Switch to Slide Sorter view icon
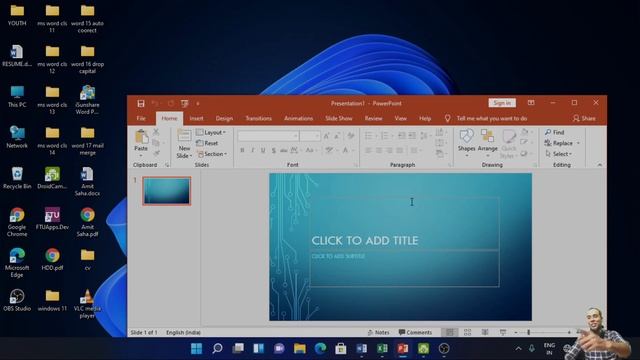 pos(467,332)
